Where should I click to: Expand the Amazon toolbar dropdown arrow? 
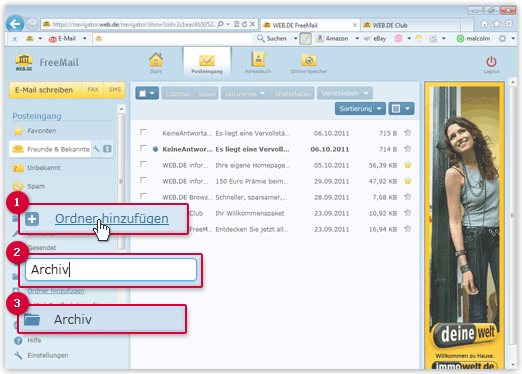click(357, 39)
